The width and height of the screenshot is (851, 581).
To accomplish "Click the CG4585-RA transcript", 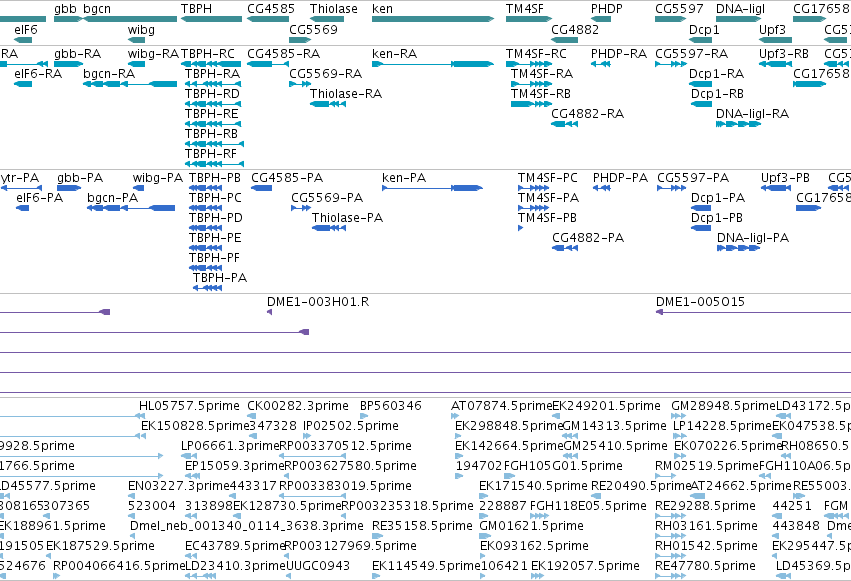I will (x=268, y=64).
